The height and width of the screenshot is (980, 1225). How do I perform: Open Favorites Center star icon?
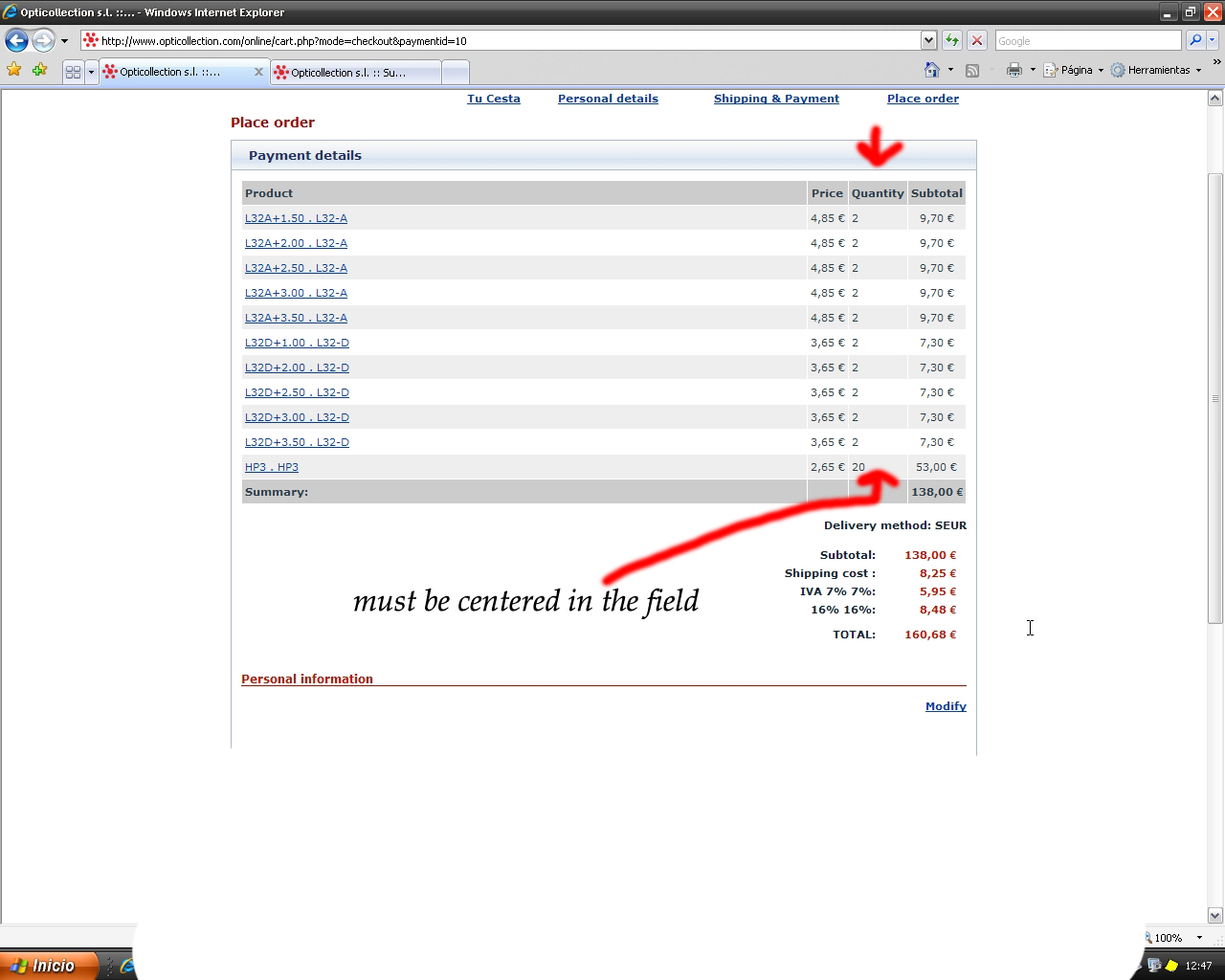pos(14,70)
